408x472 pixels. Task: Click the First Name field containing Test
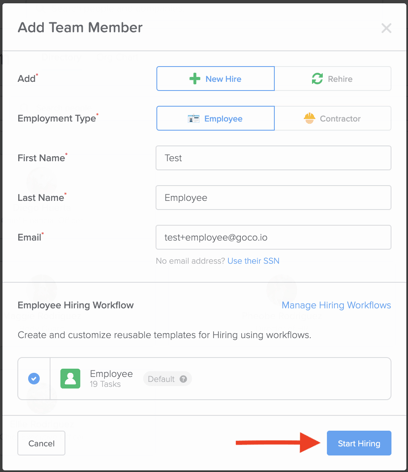click(x=273, y=158)
